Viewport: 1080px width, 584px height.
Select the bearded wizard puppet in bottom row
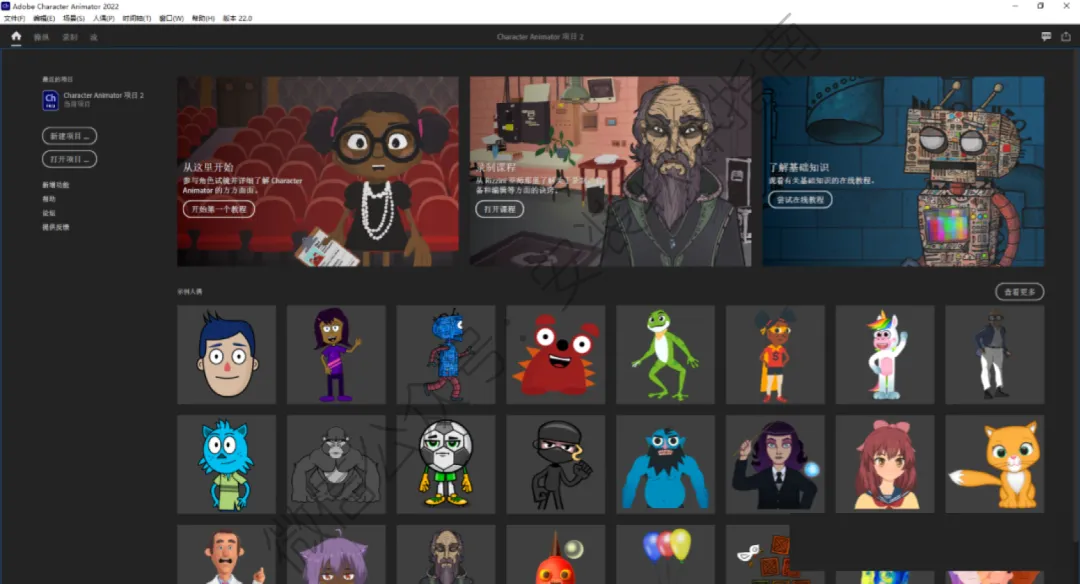[x=446, y=554]
